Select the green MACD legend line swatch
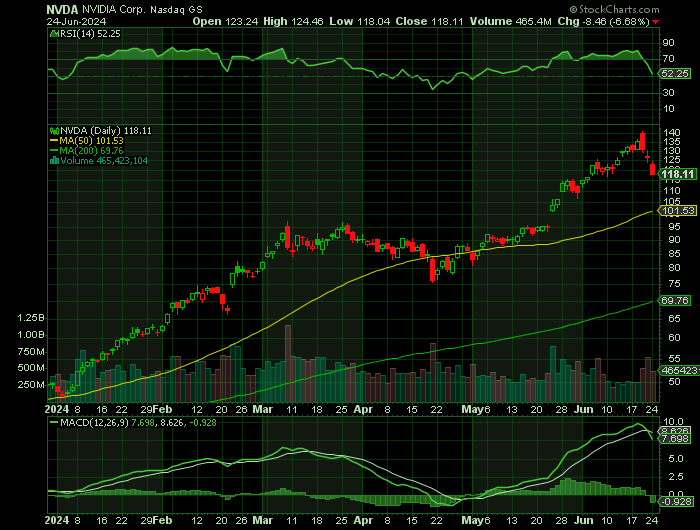 click(x=54, y=422)
